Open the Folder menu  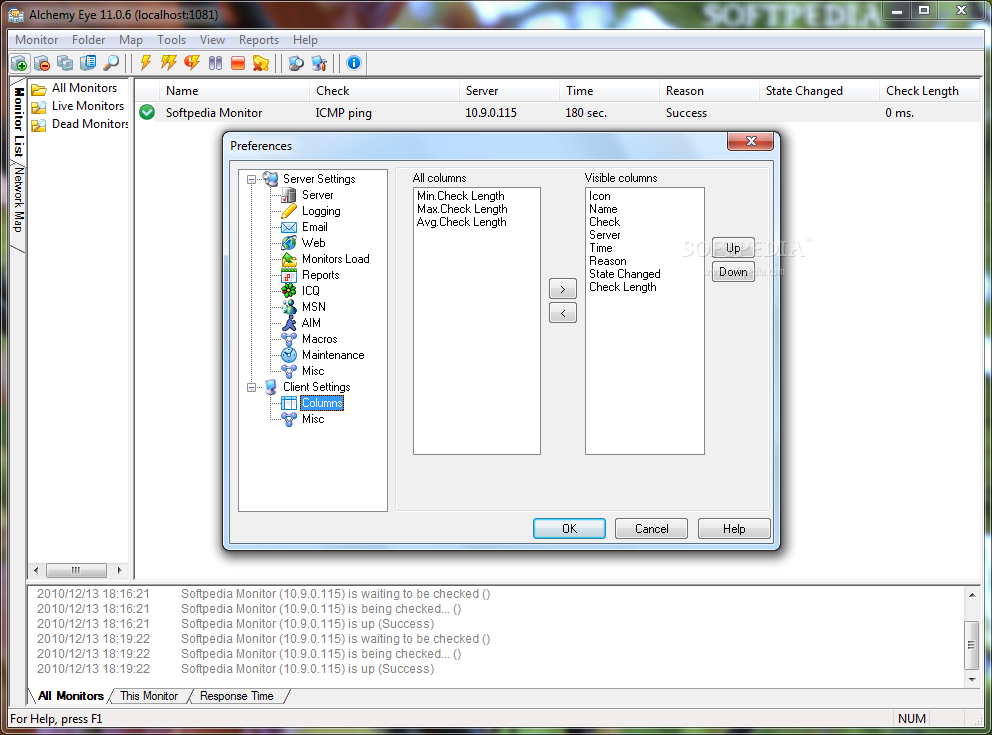tap(89, 40)
